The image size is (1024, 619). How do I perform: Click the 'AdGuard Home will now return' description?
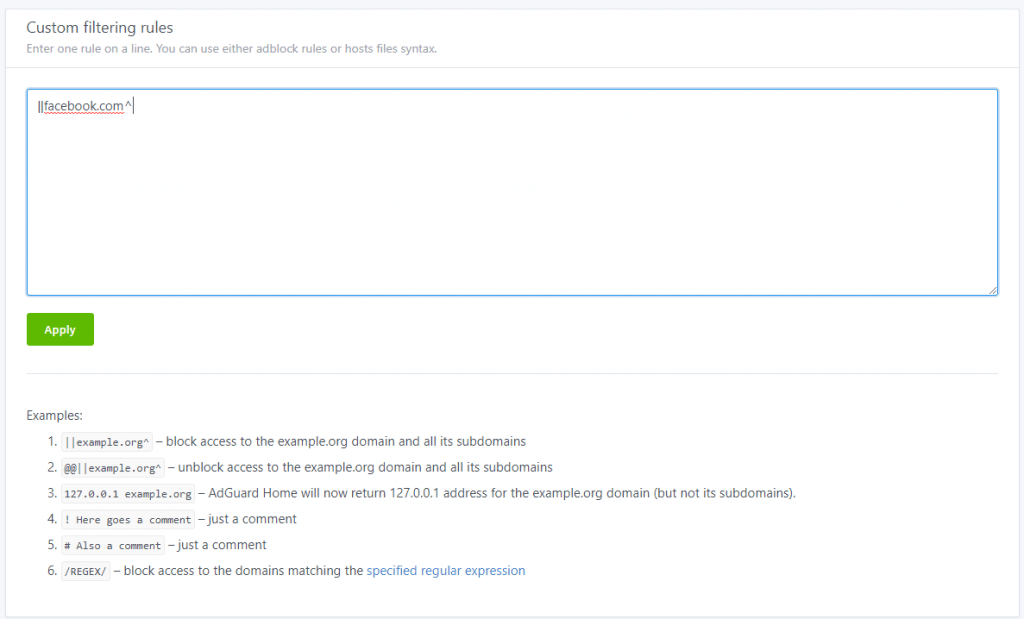(x=502, y=493)
